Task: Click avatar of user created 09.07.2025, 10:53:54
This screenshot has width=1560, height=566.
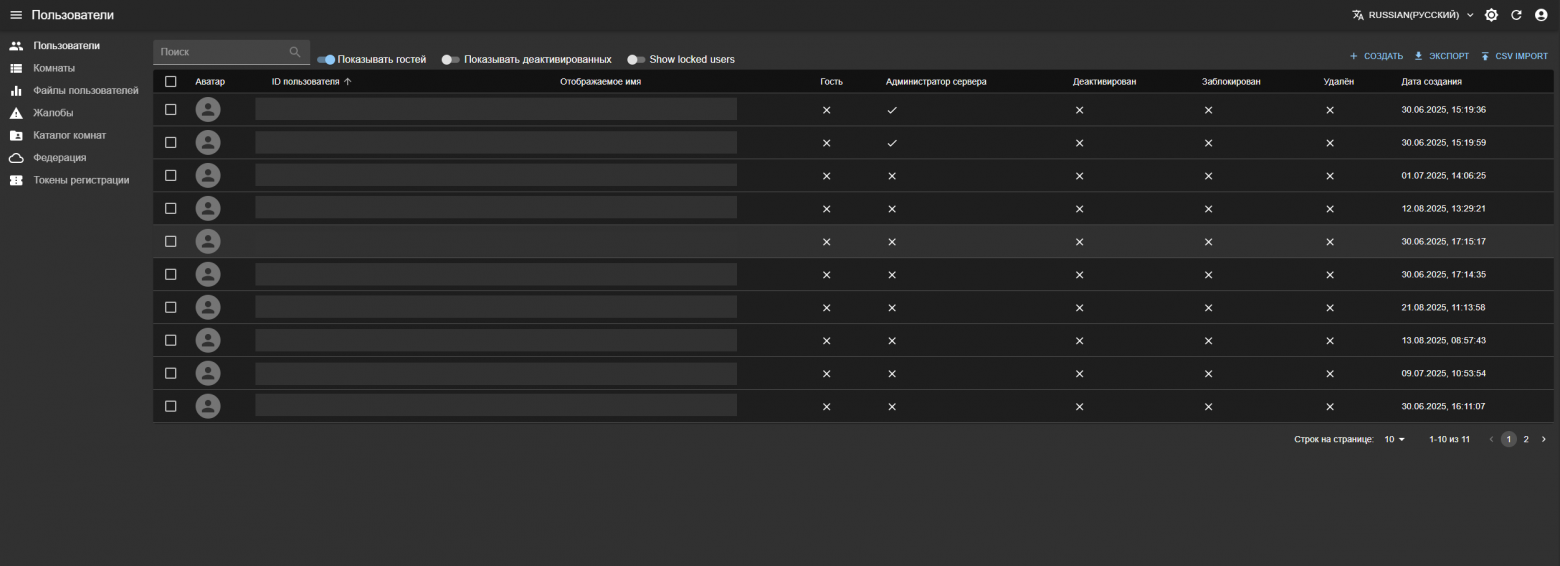Action: (x=207, y=373)
